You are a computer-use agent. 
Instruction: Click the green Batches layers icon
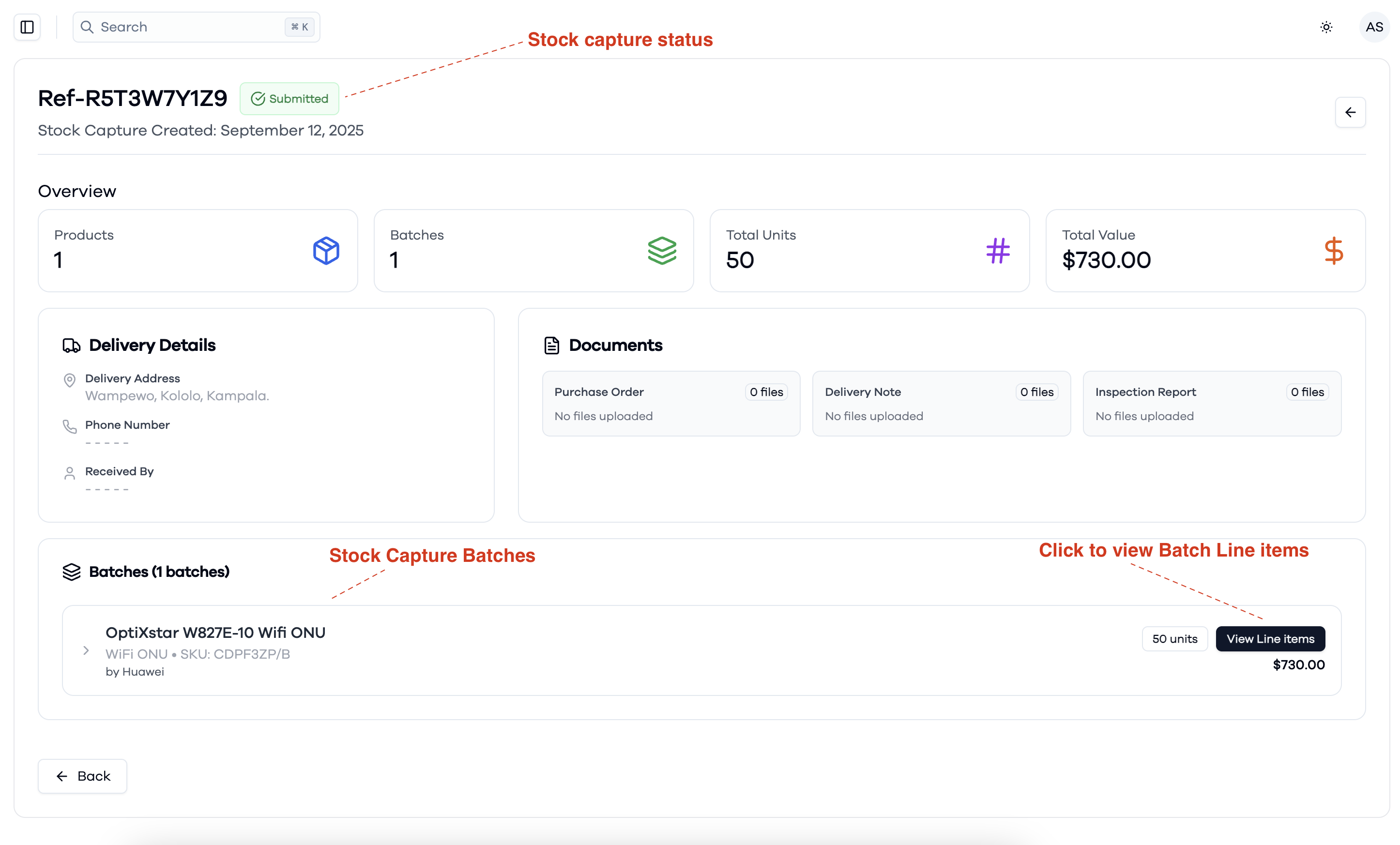click(662, 250)
